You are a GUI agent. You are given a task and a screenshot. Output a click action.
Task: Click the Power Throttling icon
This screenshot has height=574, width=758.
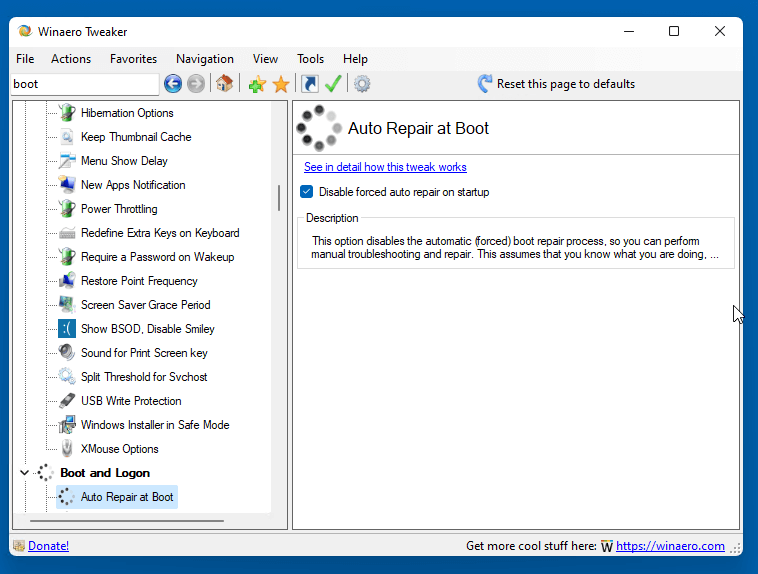(x=67, y=209)
